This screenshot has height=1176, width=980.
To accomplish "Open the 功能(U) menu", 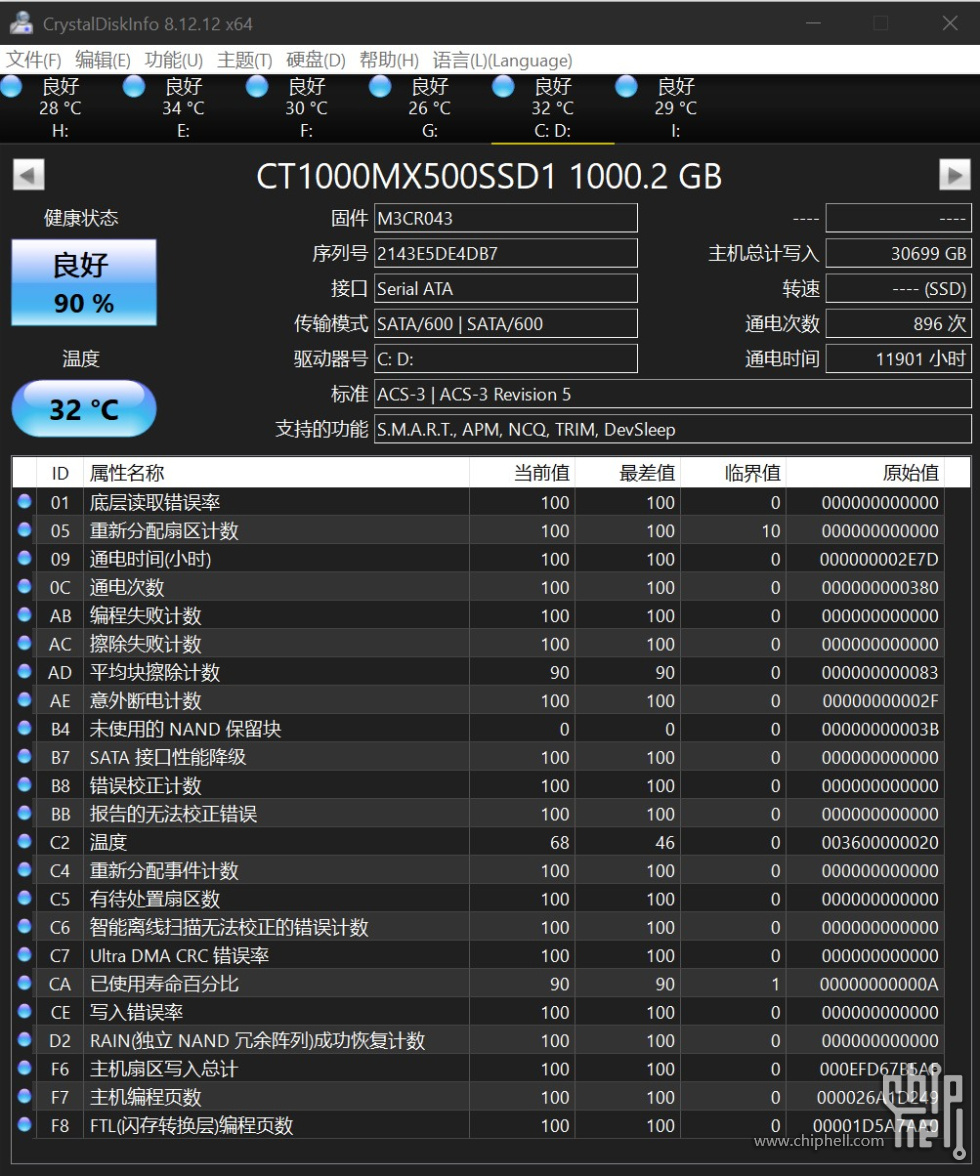I will tap(173, 60).
